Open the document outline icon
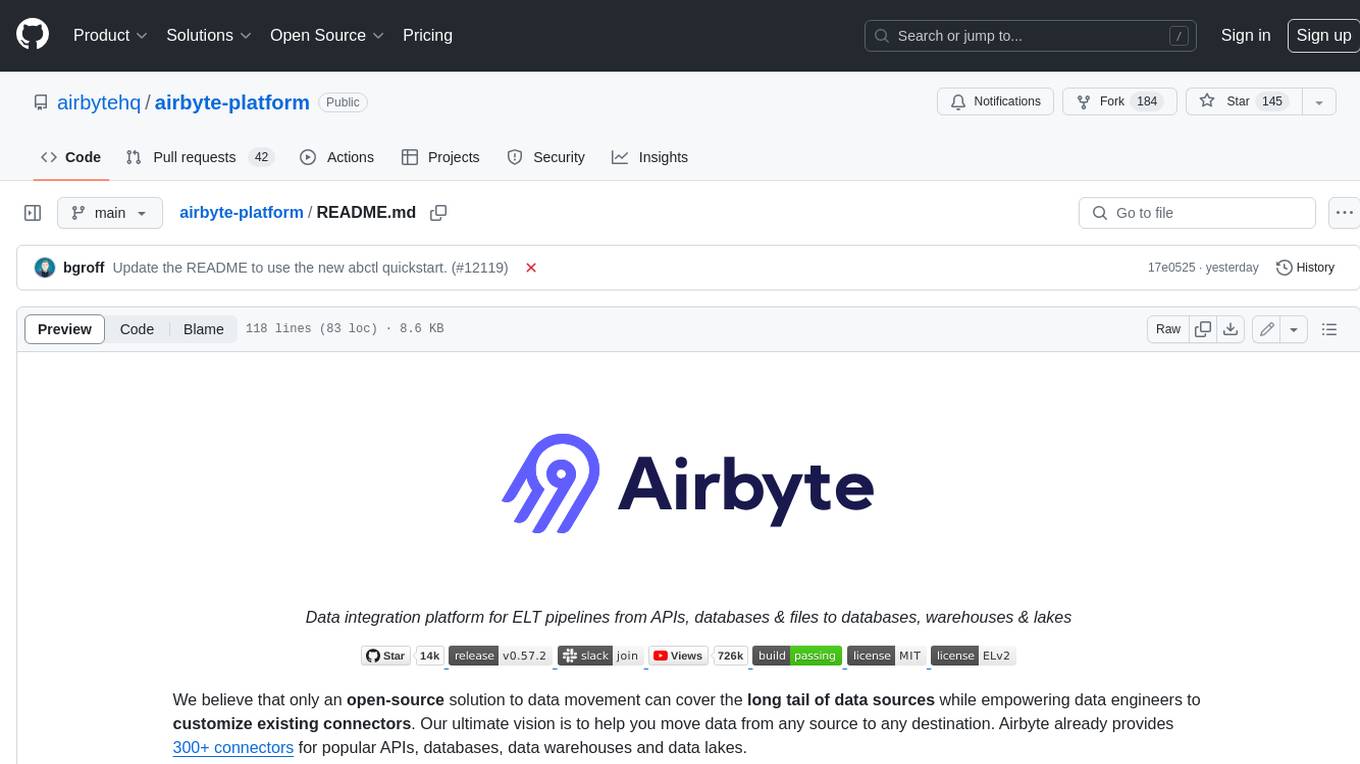Image resolution: width=1360 pixels, height=764 pixels. (x=1329, y=329)
